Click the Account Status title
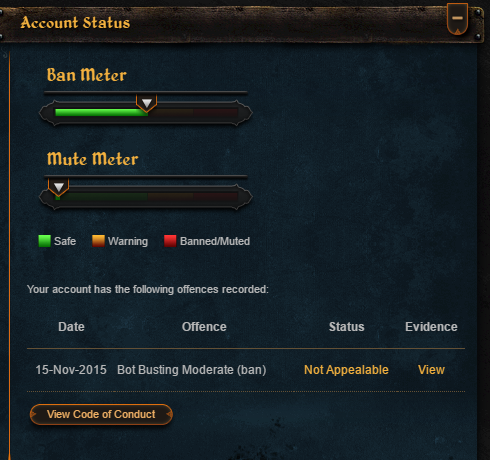The width and height of the screenshot is (490, 460). [x=75, y=23]
